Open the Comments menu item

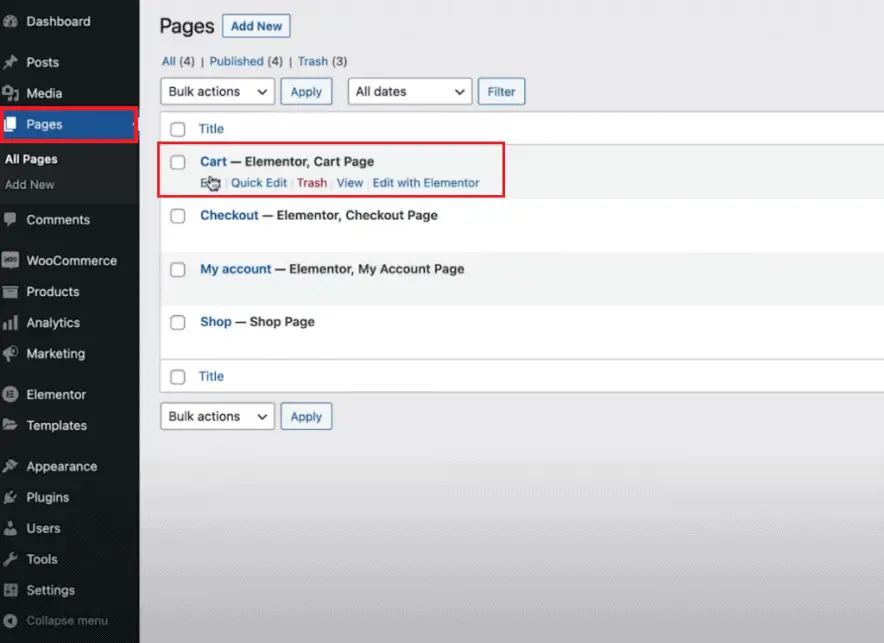pos(58,220)
